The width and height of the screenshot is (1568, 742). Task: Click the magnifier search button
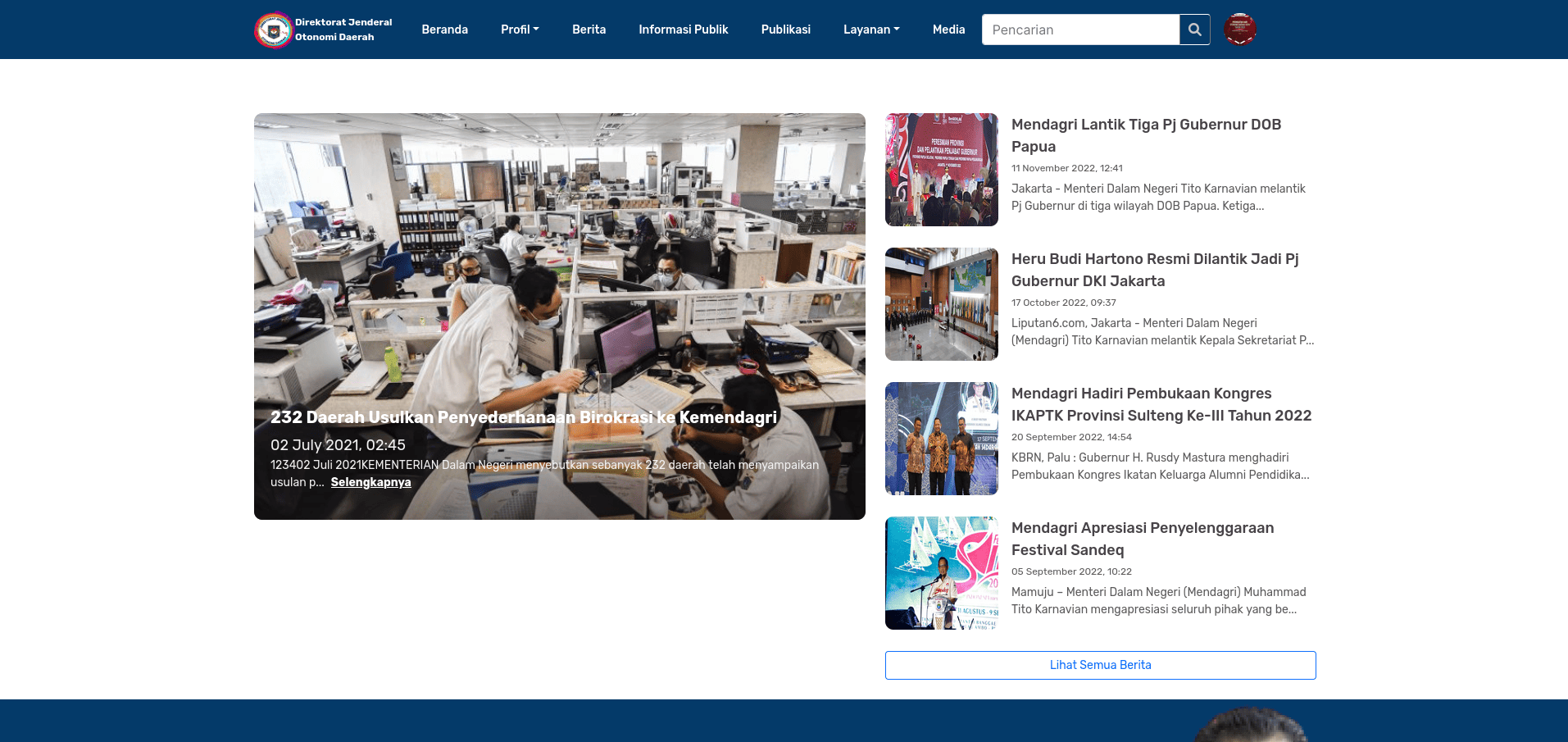(x=1195, y=30)
